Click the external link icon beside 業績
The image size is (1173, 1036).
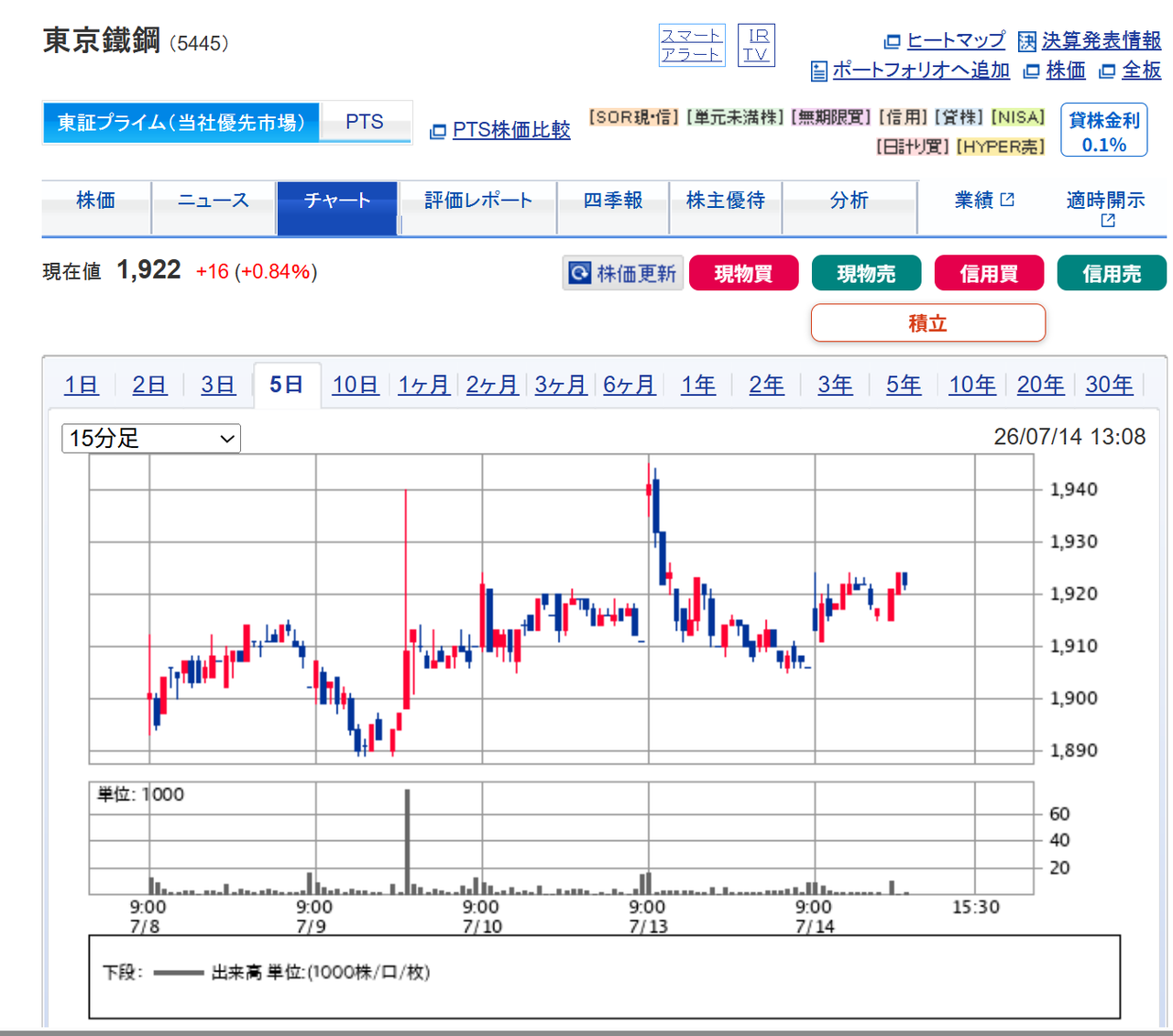pyautogui.click(x=1007, y=200)
